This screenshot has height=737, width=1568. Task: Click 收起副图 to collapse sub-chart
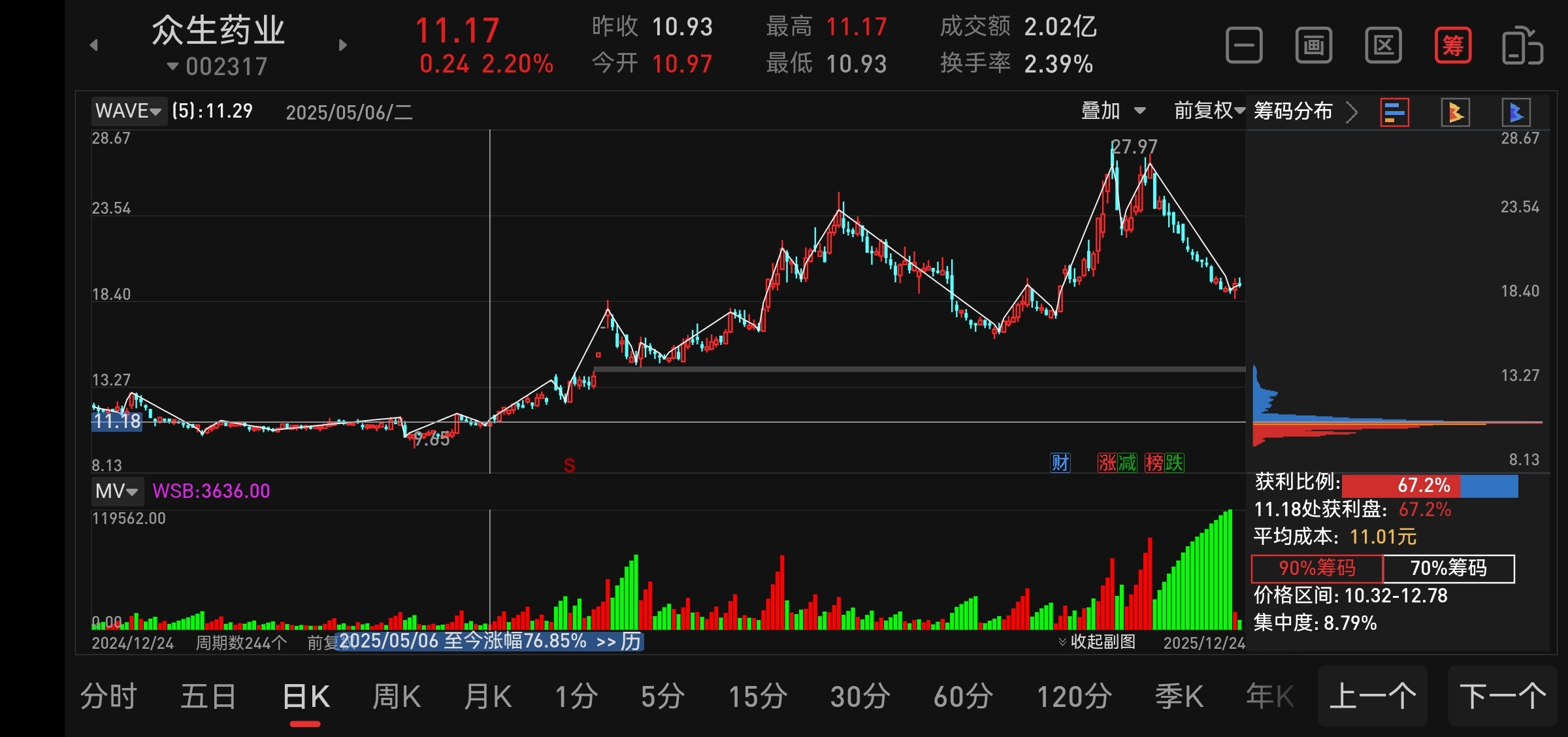click(1098, 642)
